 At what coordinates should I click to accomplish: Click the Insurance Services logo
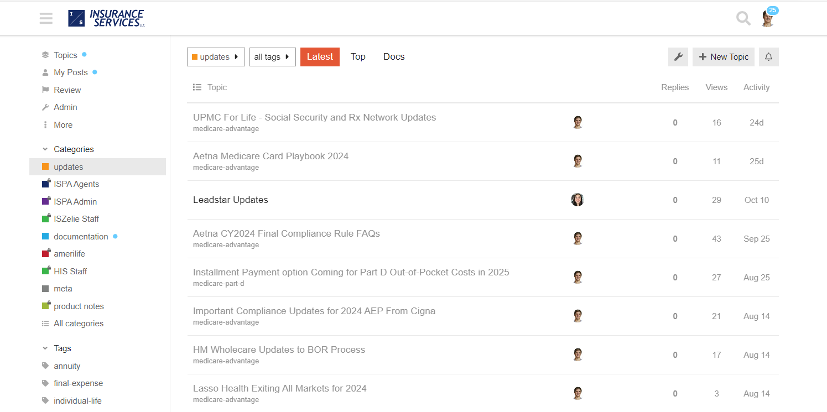click(106, 18)
